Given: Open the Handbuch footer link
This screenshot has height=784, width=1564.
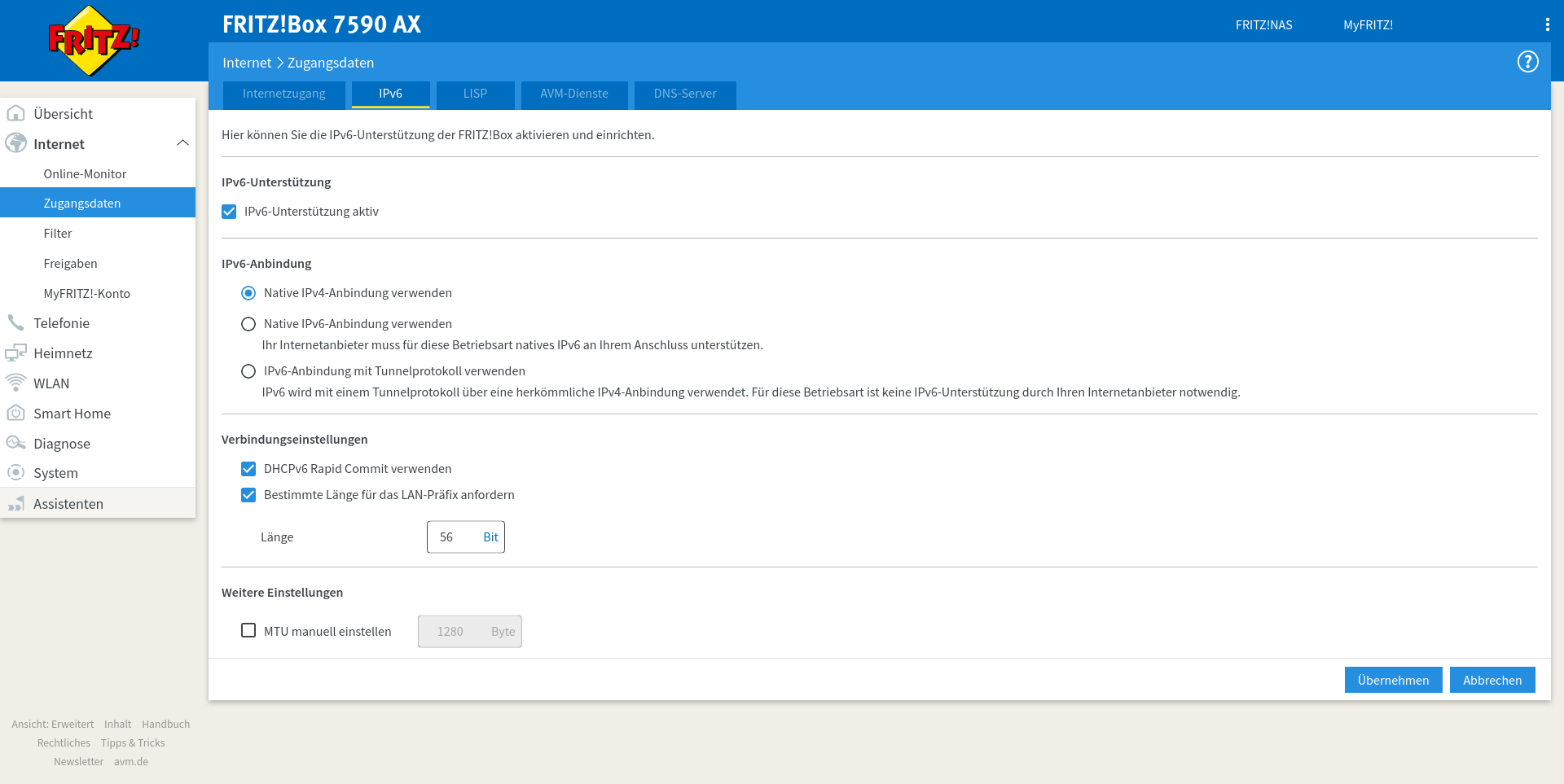Looking at the screenshot, I should point(165,724).
